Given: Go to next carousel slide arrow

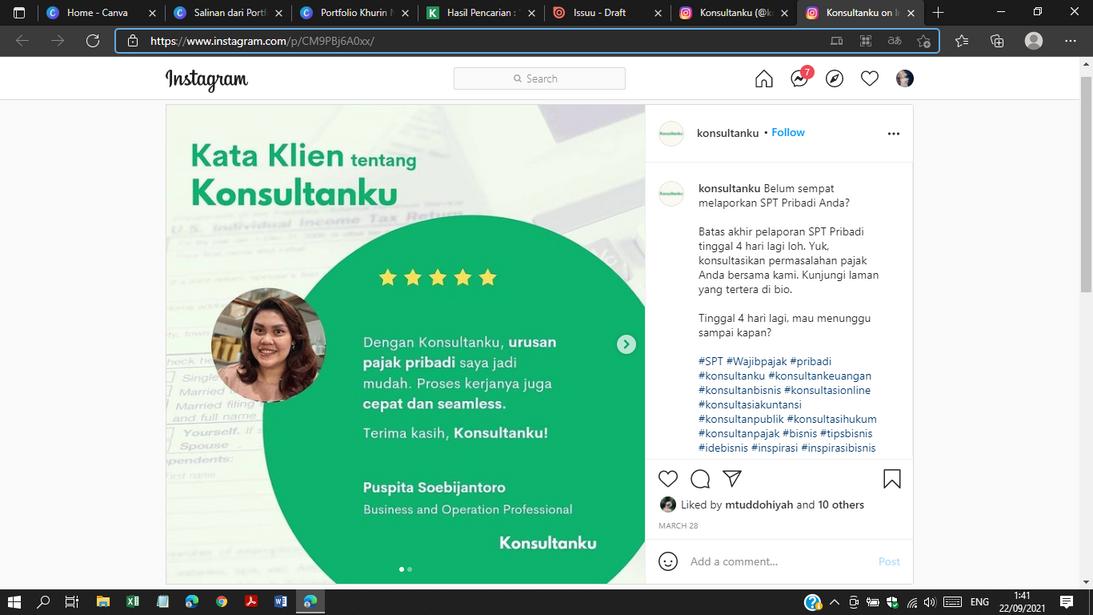Looking at the screenshot, I should tap(626, 344).
